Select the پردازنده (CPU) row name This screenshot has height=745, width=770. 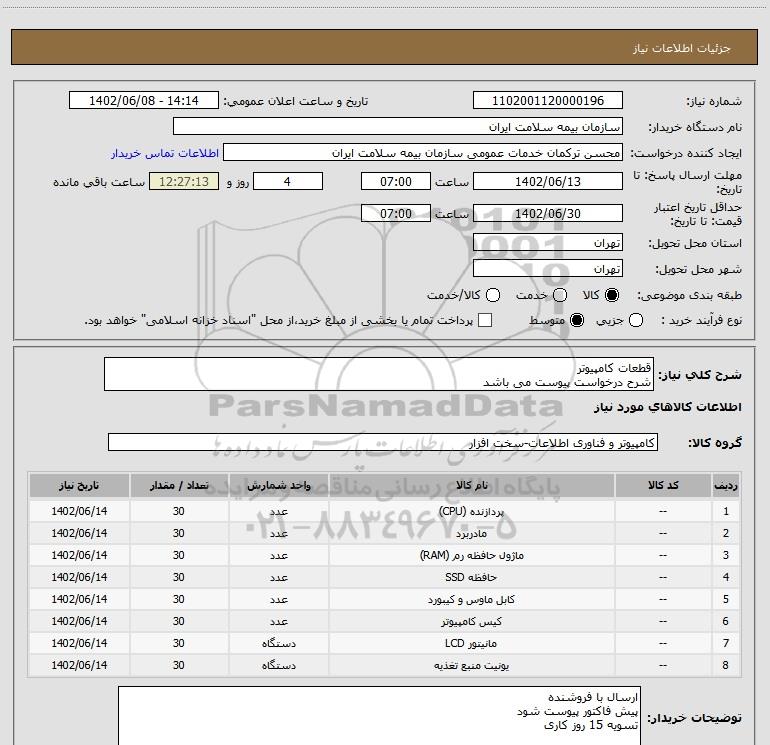pos(471,511)
